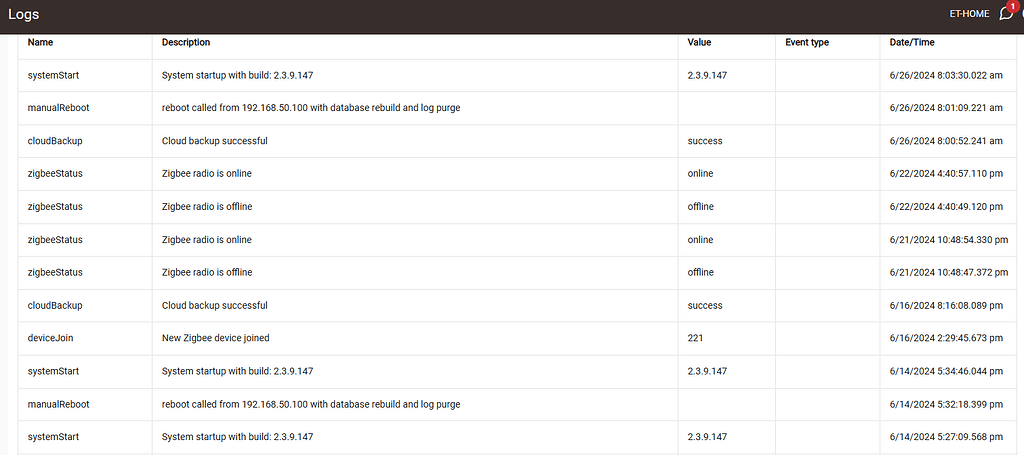Click the 6/14/2024 5:32:18 pm reboot description
Screen dimensions: 1024x455
[311, 404]
